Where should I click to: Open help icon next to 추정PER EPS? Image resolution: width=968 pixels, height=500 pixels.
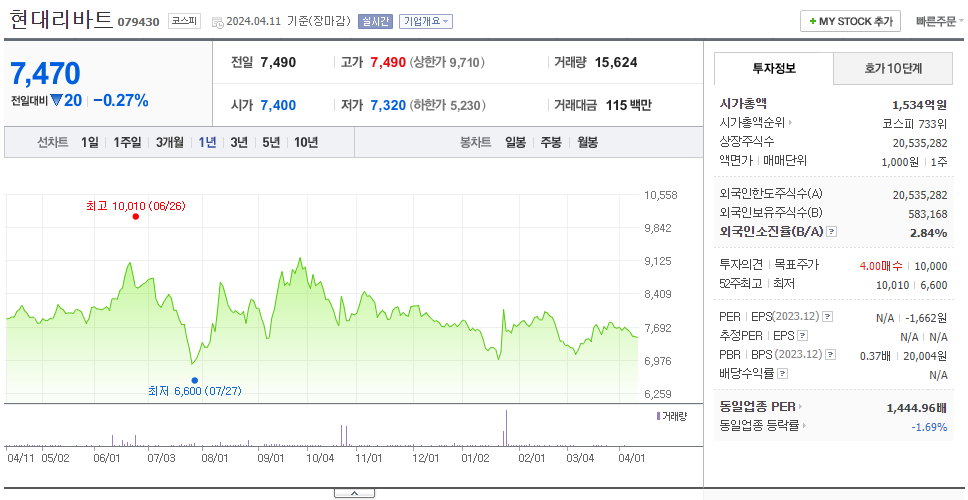[803, 336]
